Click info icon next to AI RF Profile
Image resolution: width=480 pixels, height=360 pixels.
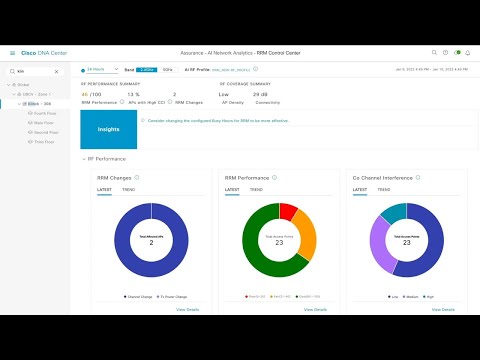point(255,69)
